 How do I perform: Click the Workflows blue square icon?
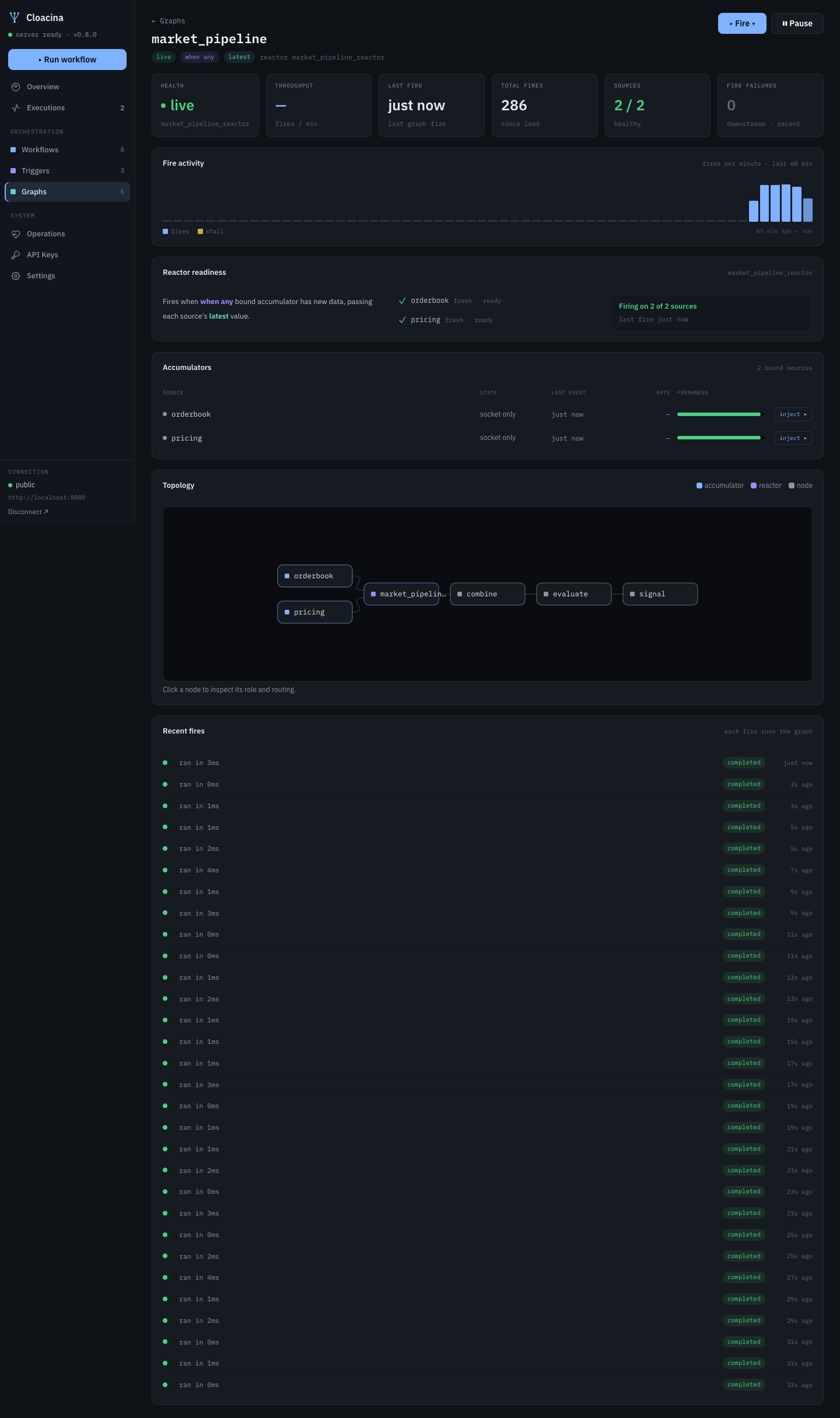pyautogui.click(x=13, y=150)
